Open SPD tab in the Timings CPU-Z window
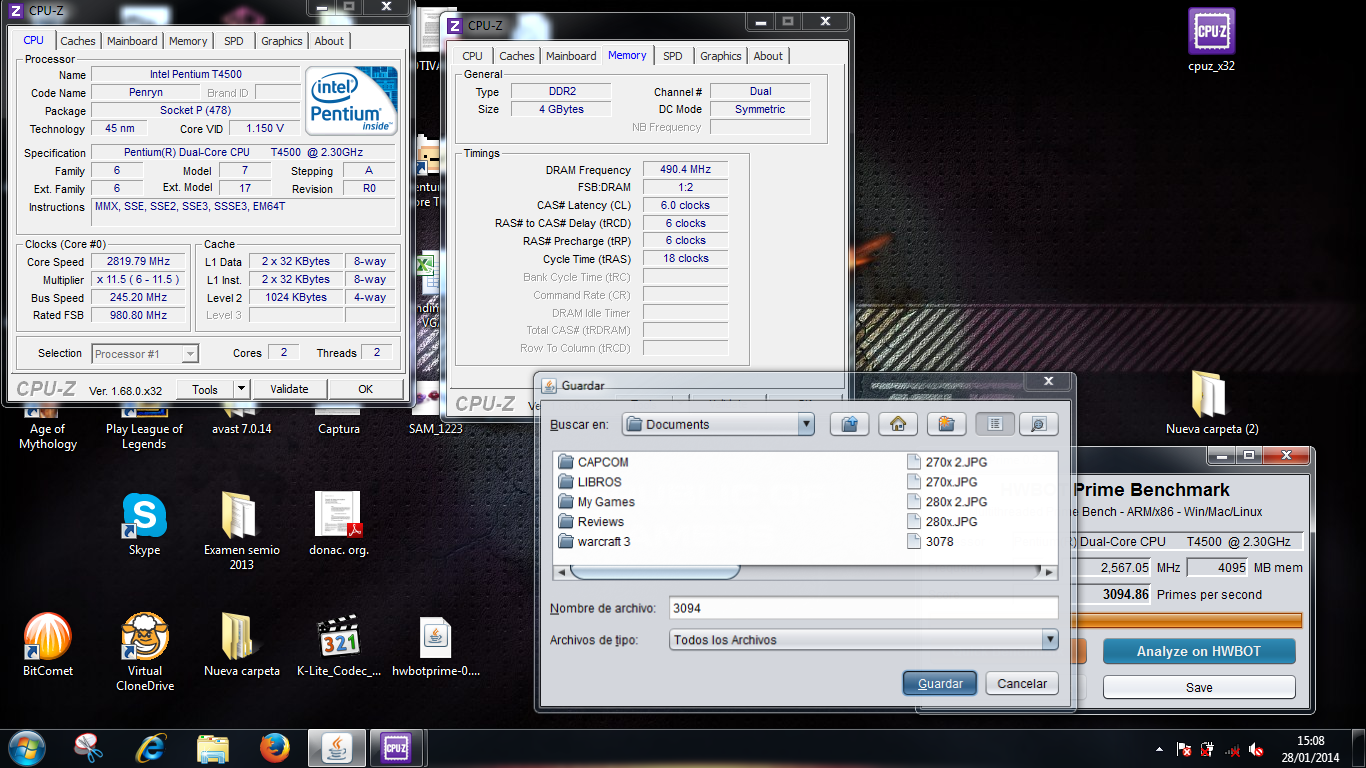 click(x=673, y=56)
